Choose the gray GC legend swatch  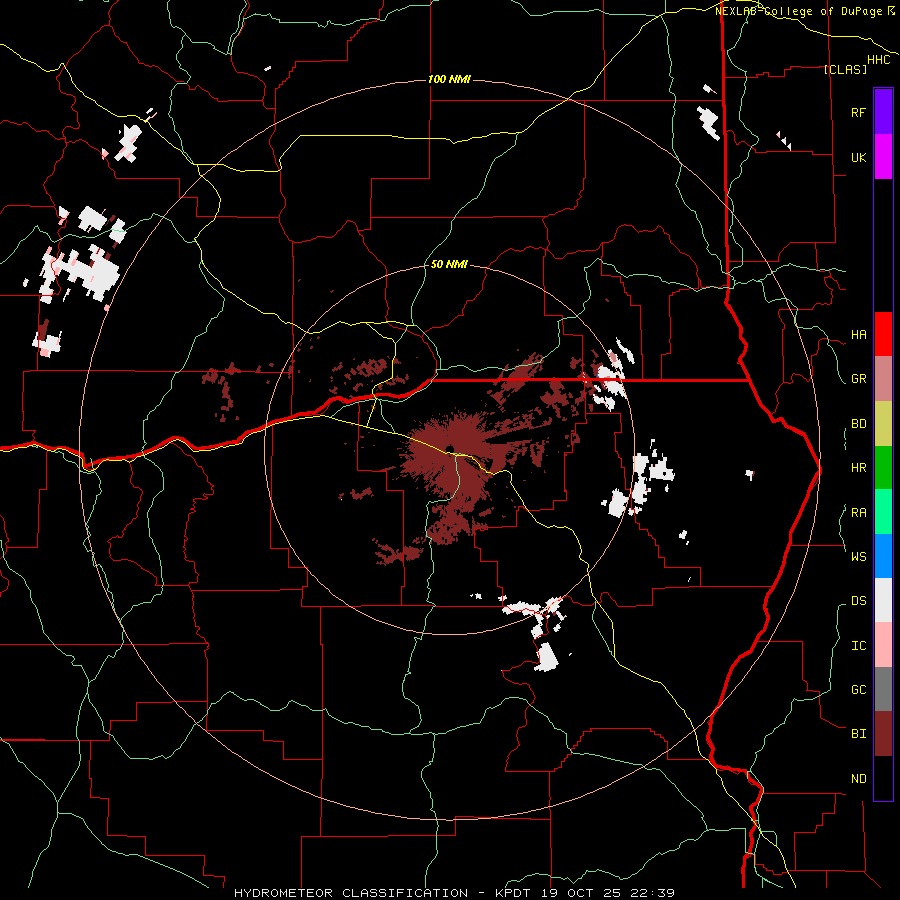(883, 689)
